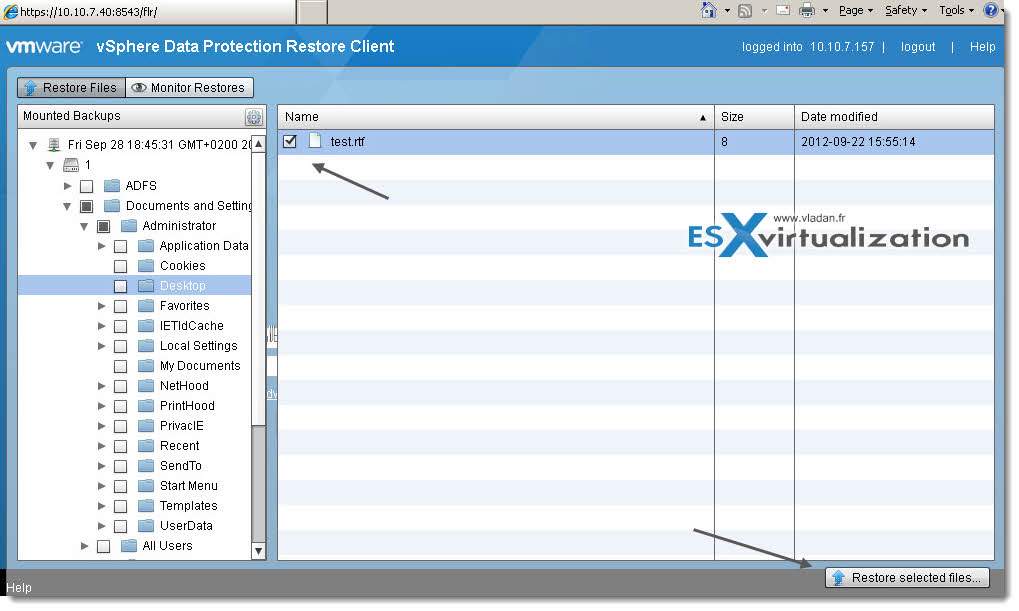
Task: Click the IE Help question mark icon
Action: [990, 10]
